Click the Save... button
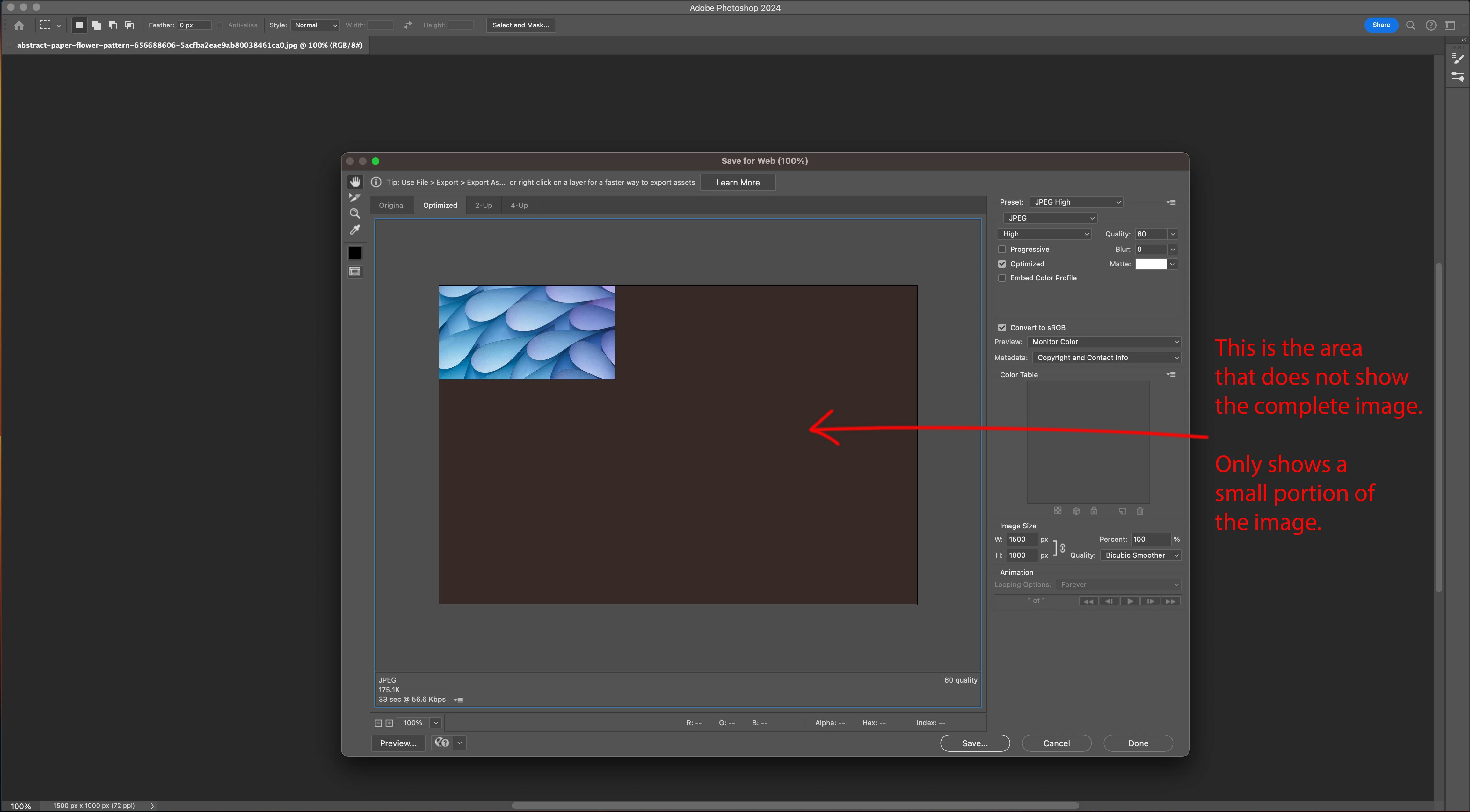Image resolution: width=1470 pixels, height=812 pixels. (975, 743)
